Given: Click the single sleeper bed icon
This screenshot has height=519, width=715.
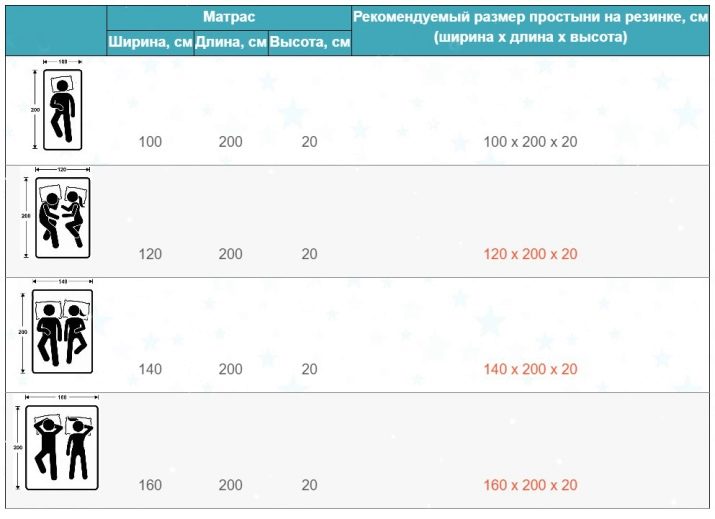Looking at the screenshot, I should (x=57, y=105).
